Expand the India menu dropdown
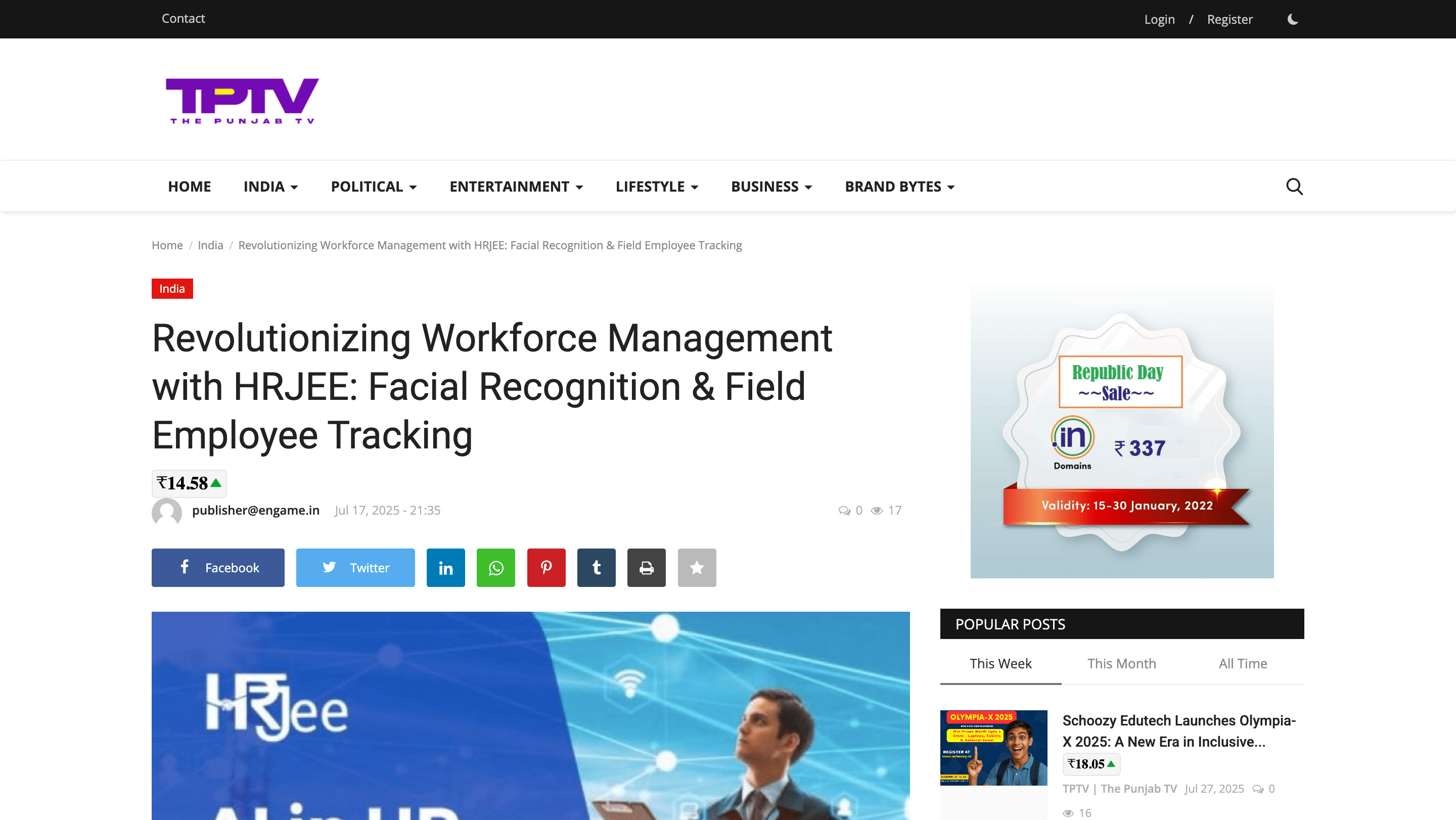The width and height of the screenshot is (1456, 820). [x=270, y=187]
